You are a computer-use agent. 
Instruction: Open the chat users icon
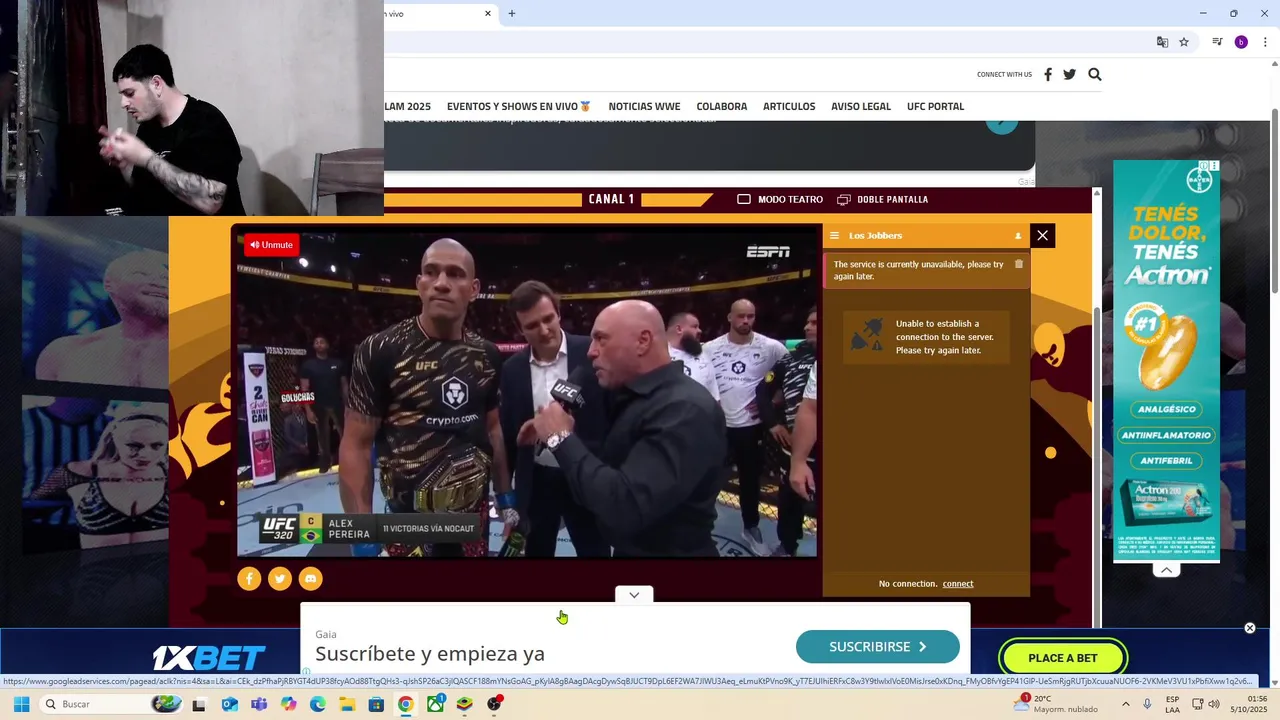click(1018, 236)
